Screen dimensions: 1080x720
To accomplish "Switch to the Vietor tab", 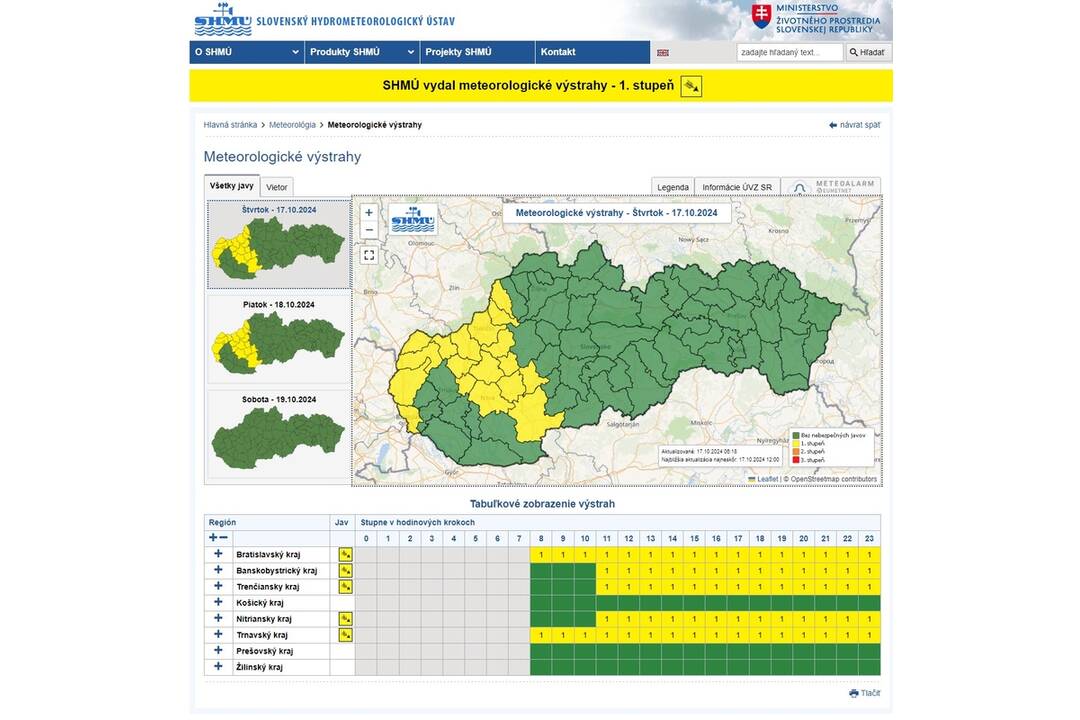I will (277, 187).
